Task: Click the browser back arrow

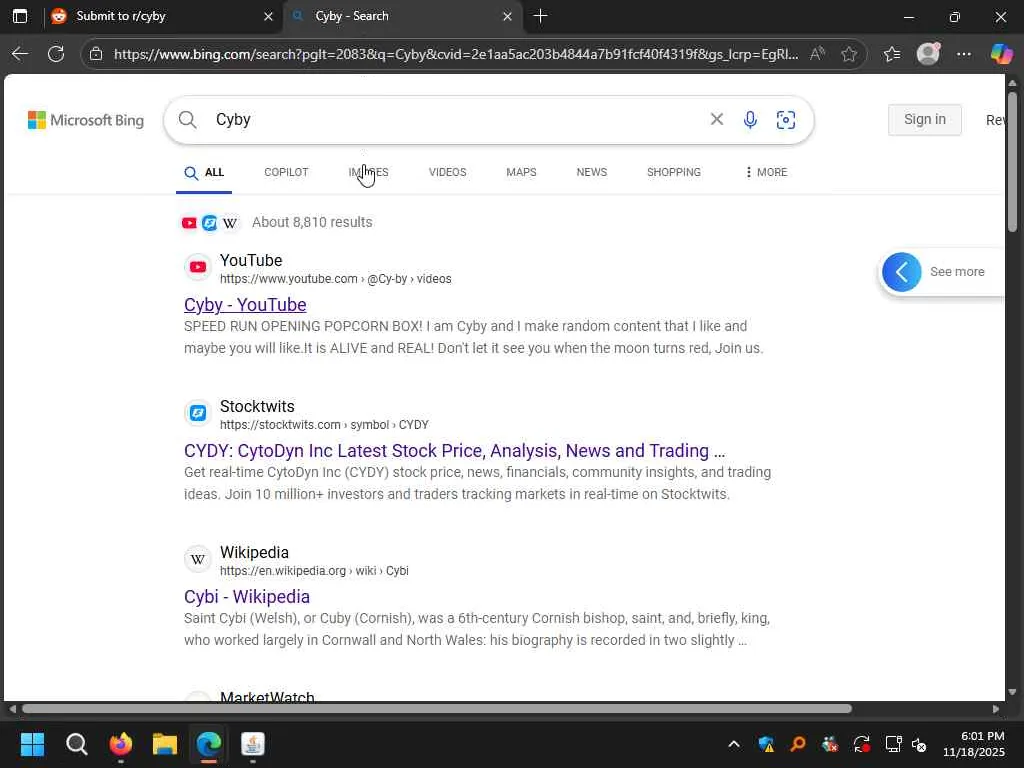Action: click(x=20, y=54)
